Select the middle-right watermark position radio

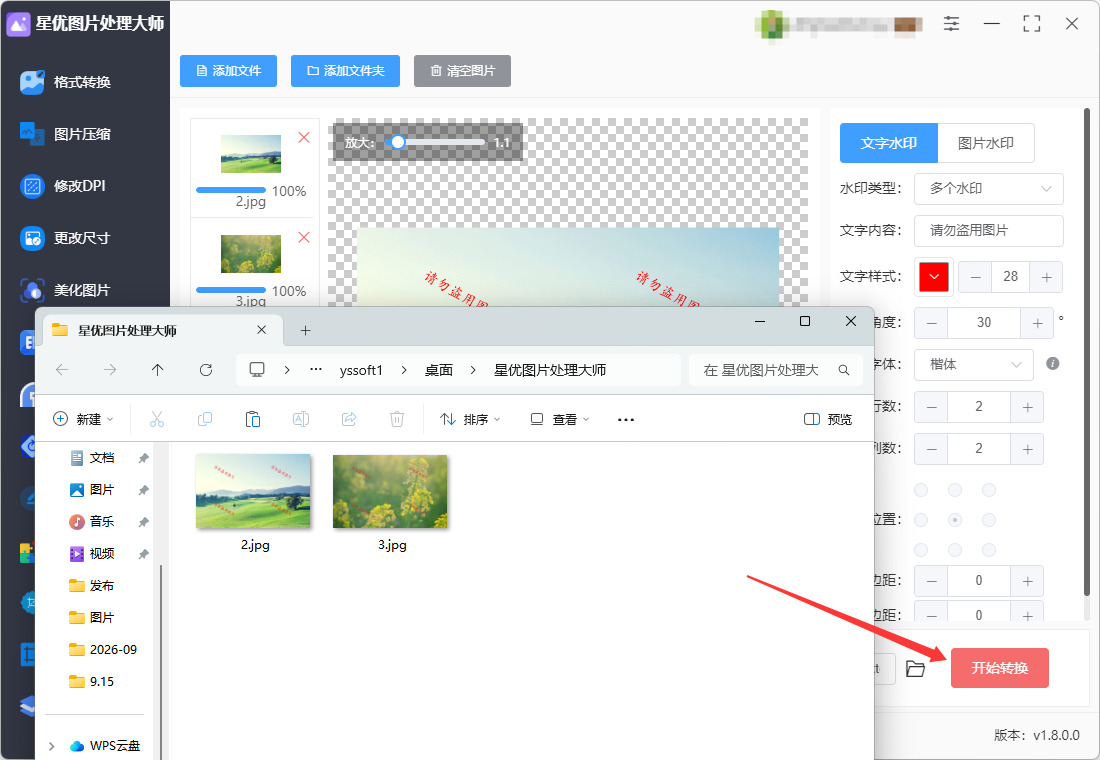(988, 520)
